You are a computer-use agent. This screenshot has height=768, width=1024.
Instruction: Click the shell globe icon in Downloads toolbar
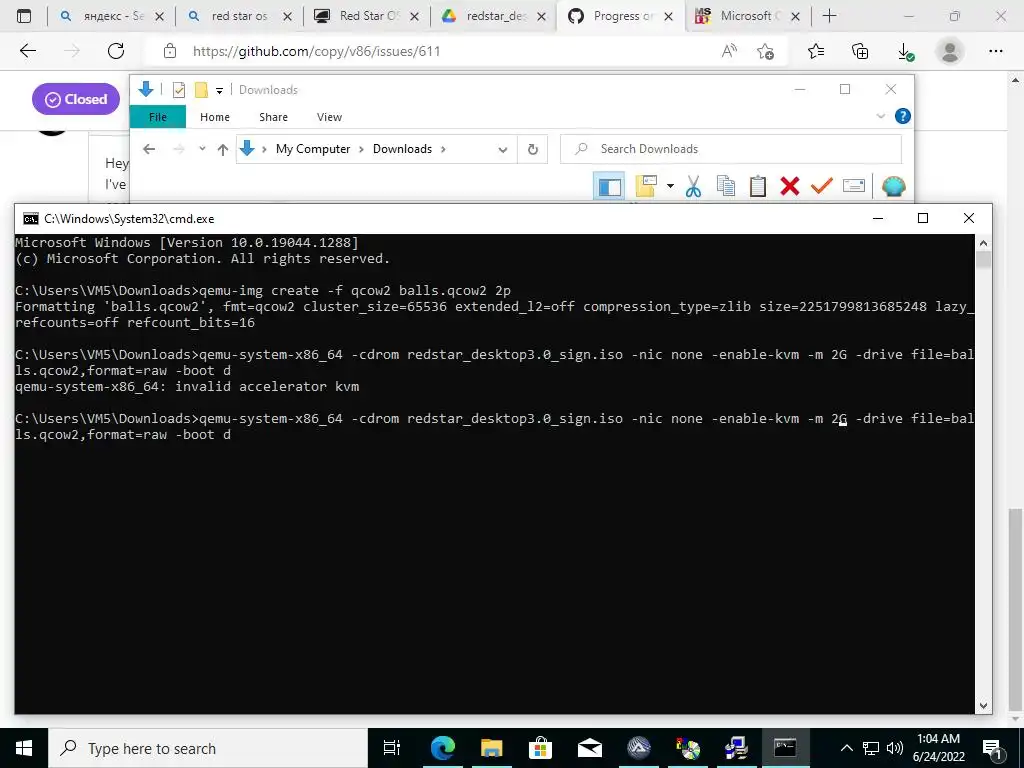pyautogui.click(x=893, y=186)
